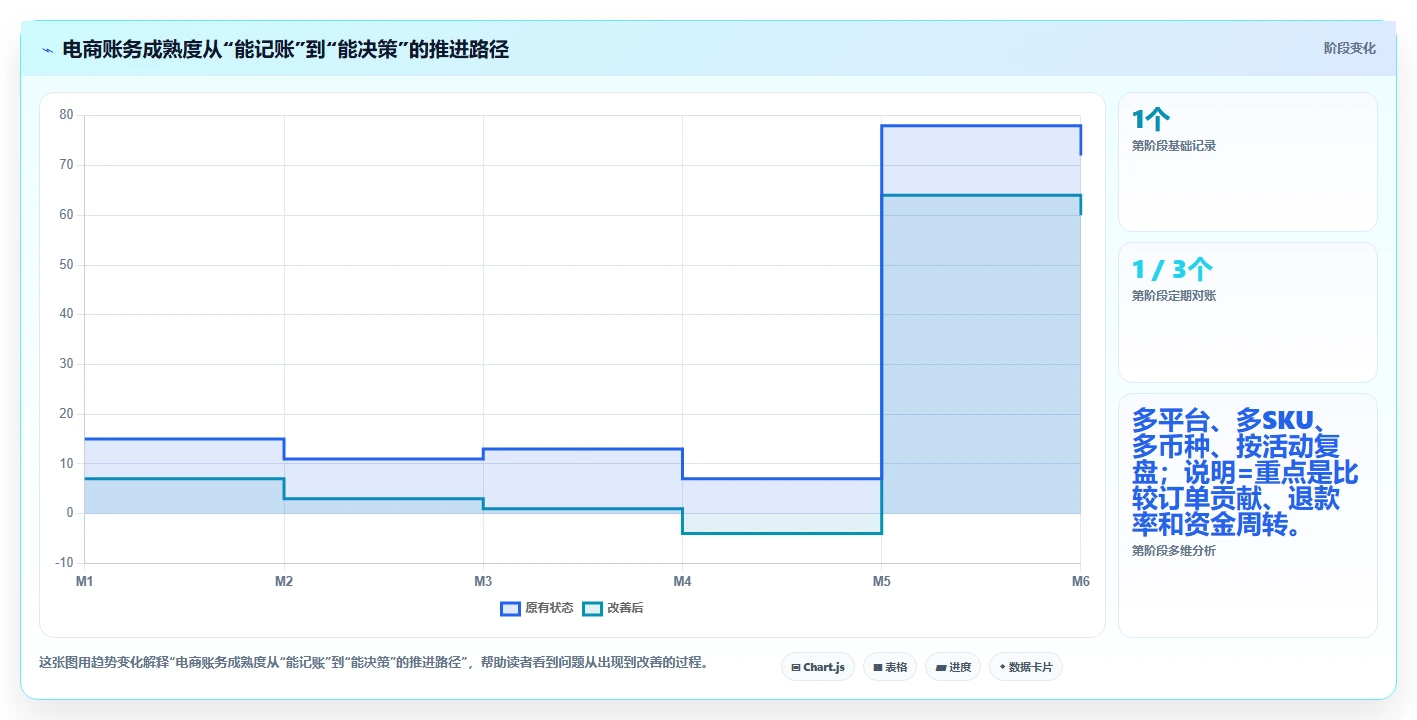This screenshot has height=720, width=1417.
Task: Open the 第阶段基础记录 stat card
Action: coord(1248,162)
